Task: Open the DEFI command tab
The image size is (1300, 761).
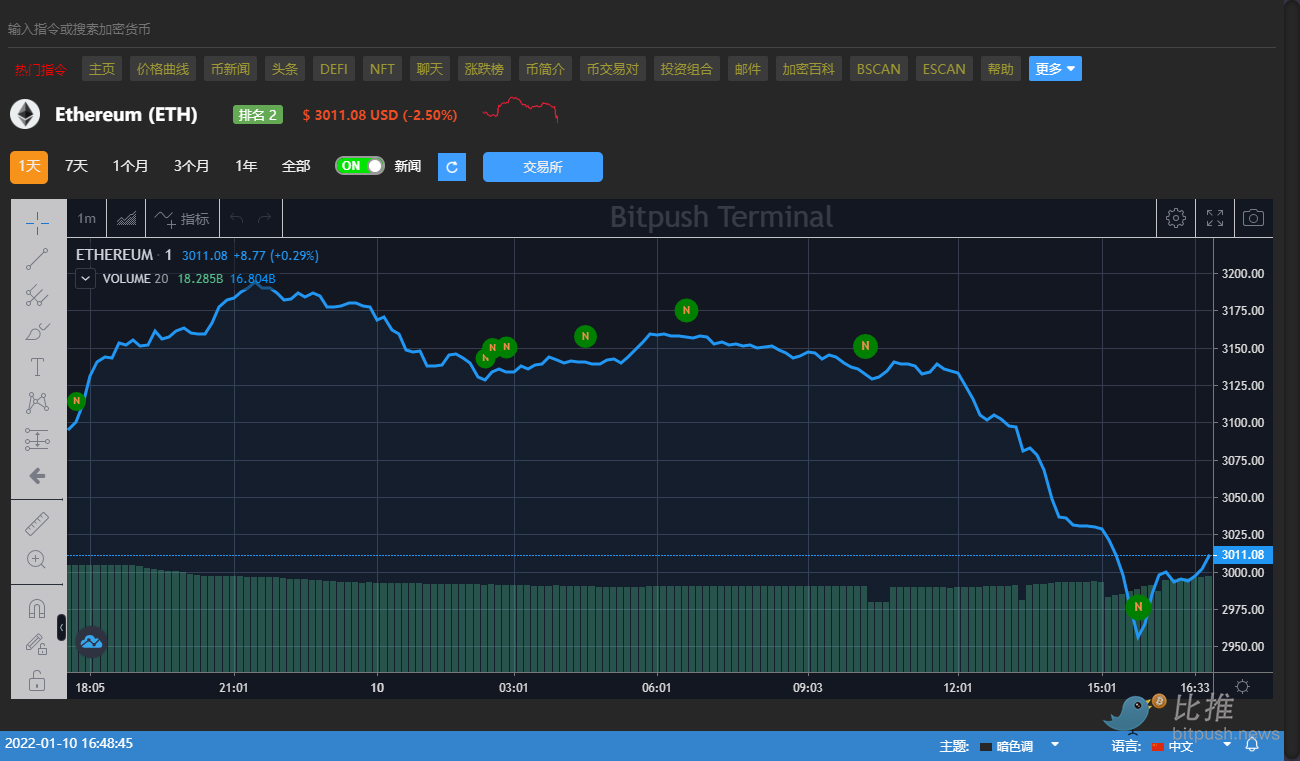Action: tap(333, 69)
